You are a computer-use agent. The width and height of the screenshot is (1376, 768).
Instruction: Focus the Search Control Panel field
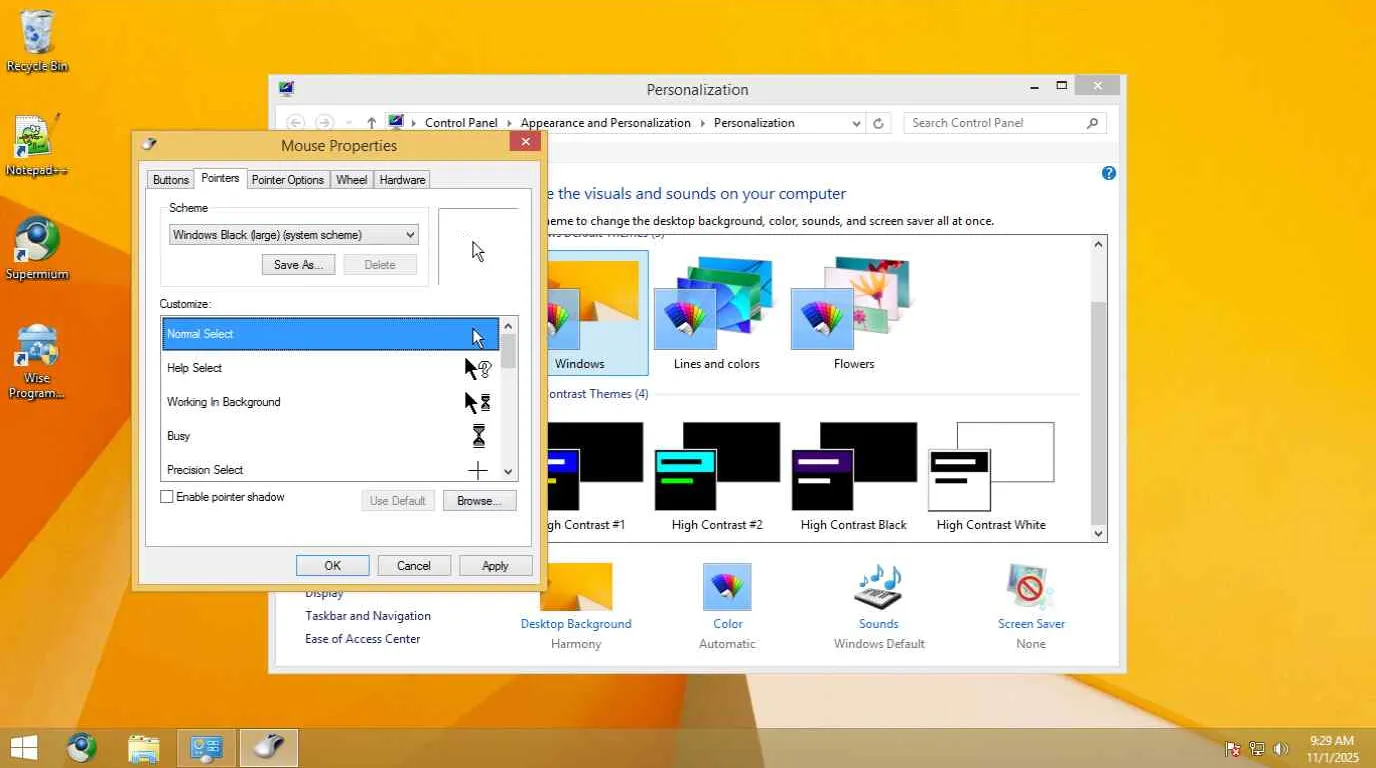click(1006, 123)
